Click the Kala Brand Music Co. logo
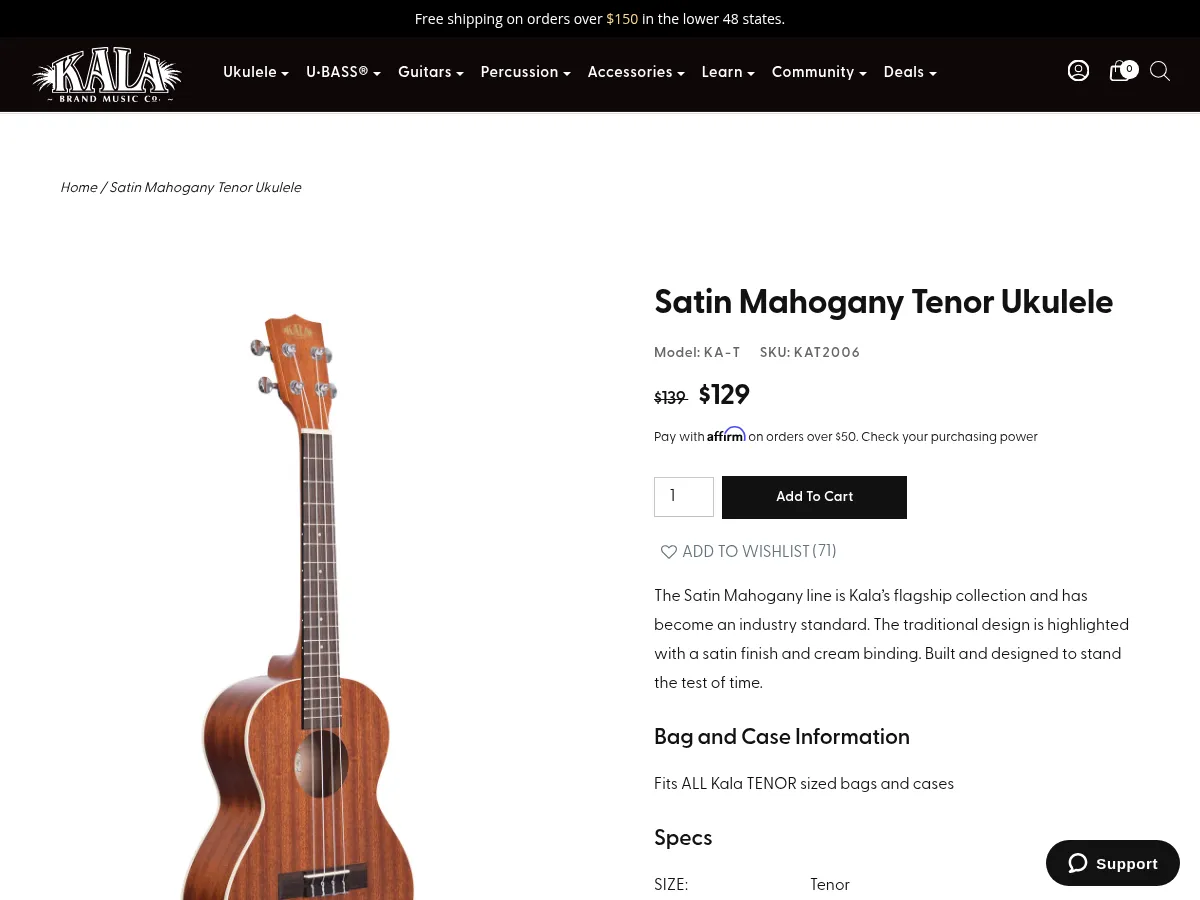This screenshot has width=1200, height=900. (106, 75)
